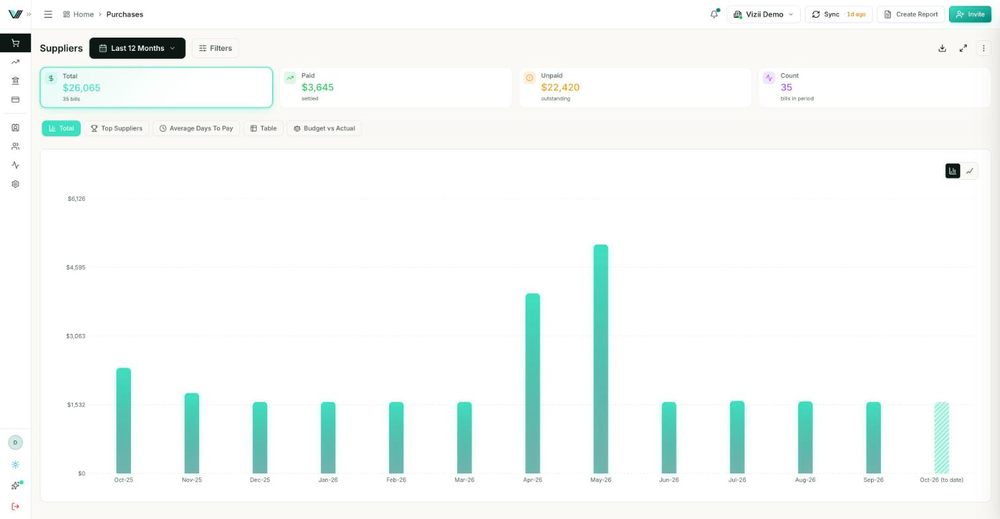The width and height of the screenshot is (1000, 519).
Task: Open the people icon in sidebar
Action: (x=15, y=146)
